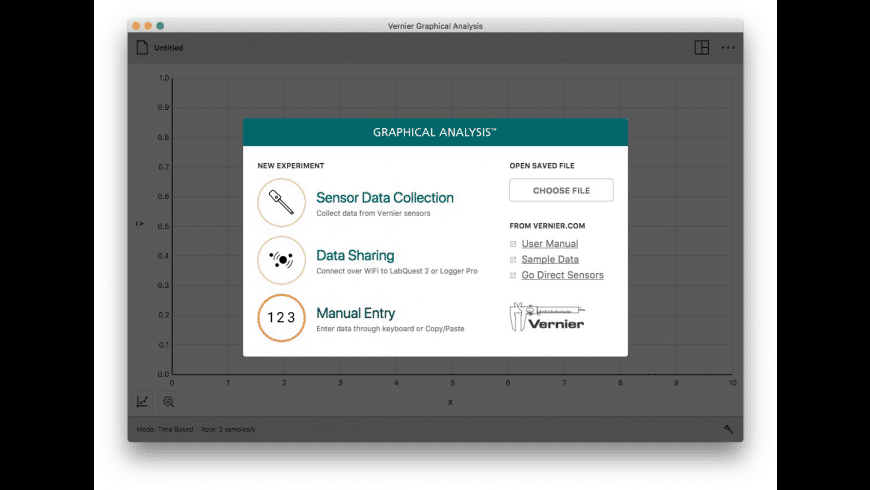Click the Manual Entry 123 icon
Image resolution: width=870 pixels, height=490 pixels.
281,318
